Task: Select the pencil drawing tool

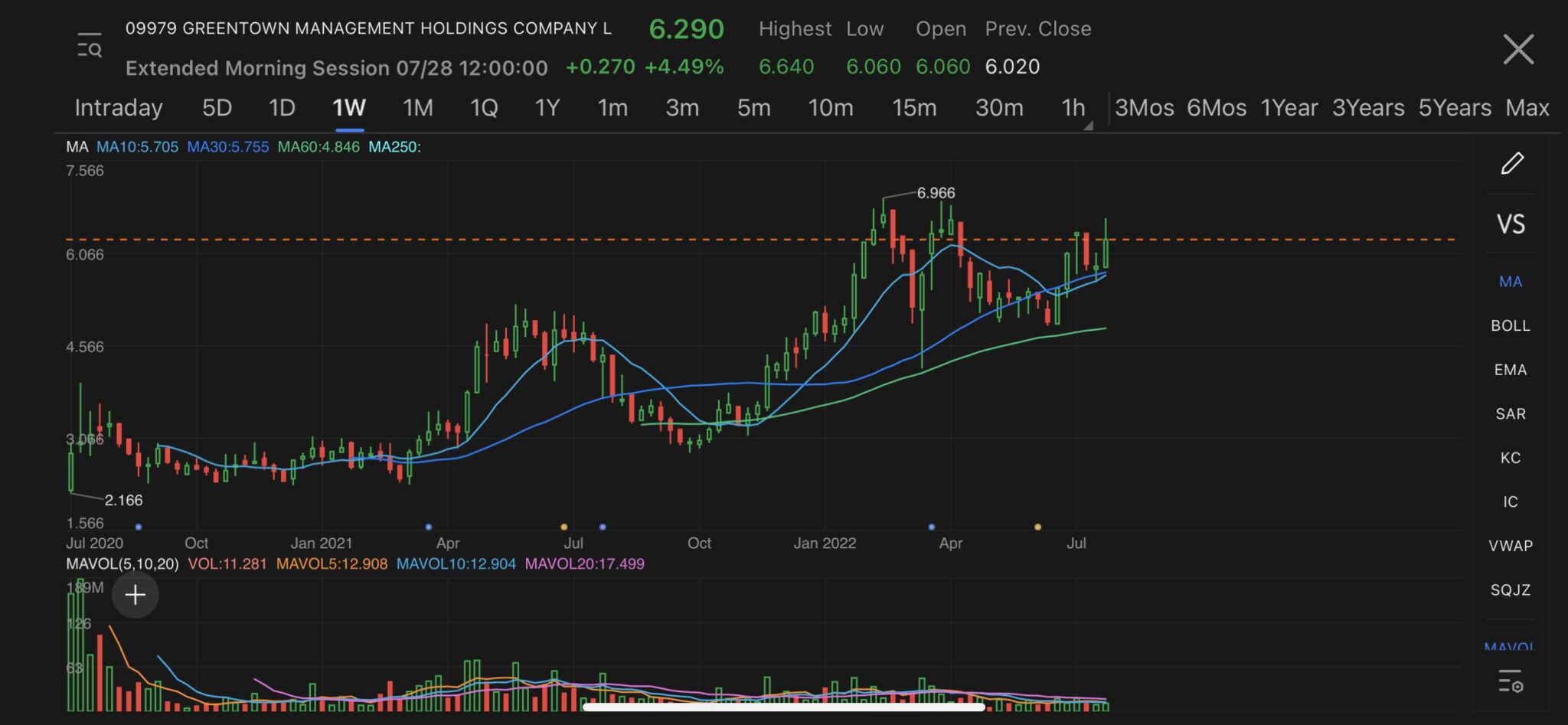Action: (1511, 163)
